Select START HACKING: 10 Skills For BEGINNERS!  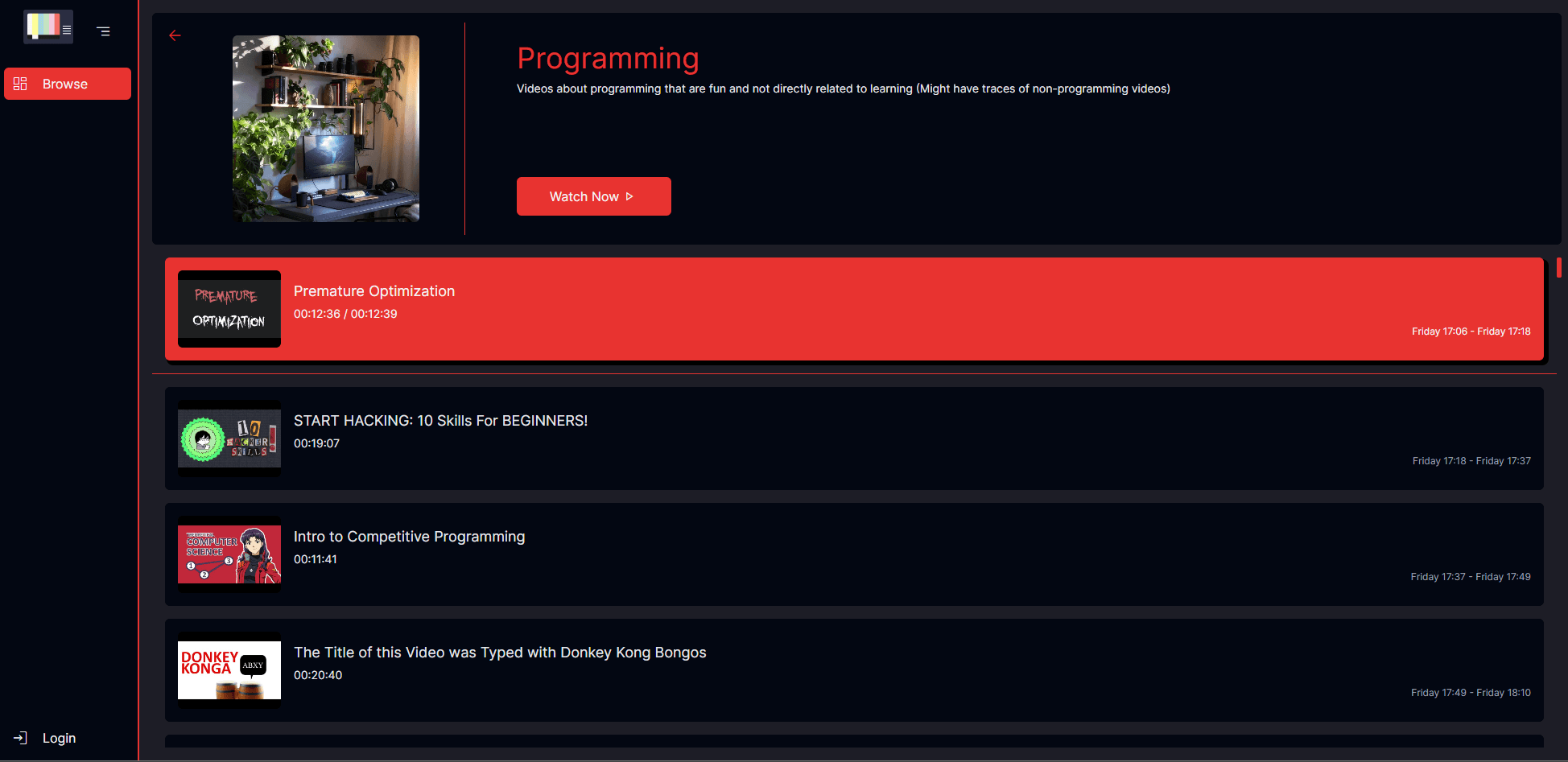tap(440, 421)
